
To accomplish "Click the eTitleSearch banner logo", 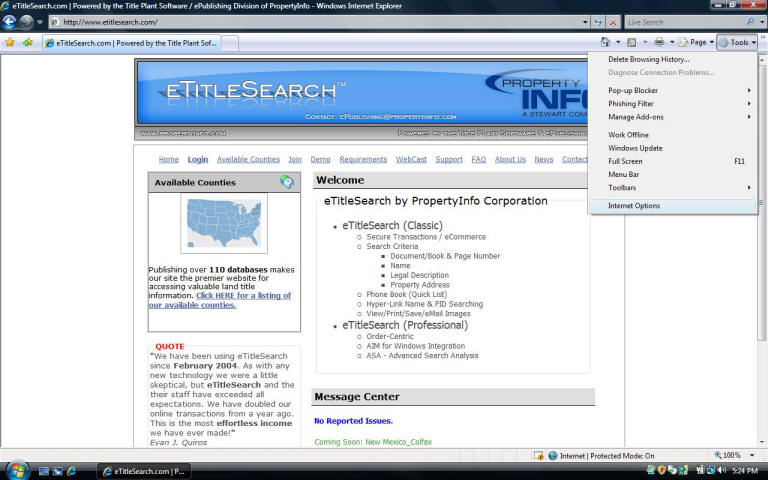I will (251, 91).
